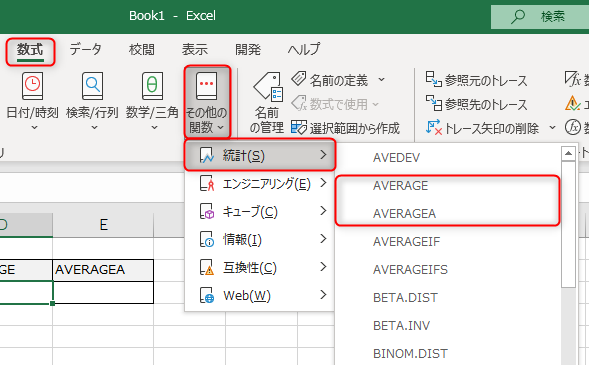Click the キューブ cube book icon
Screen dimensions: 589x365
(207, 211)
